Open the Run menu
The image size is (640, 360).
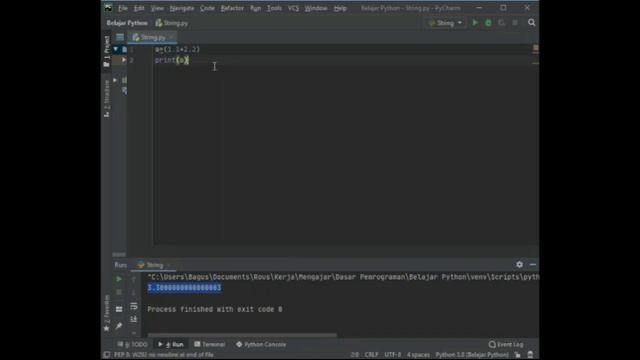pos(255,8)
